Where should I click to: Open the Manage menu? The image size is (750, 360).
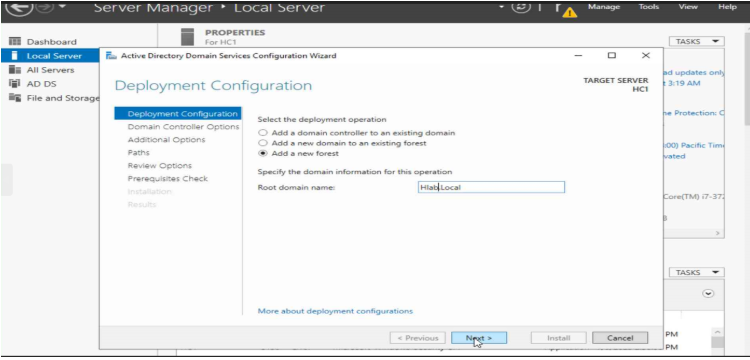(604, 7)
